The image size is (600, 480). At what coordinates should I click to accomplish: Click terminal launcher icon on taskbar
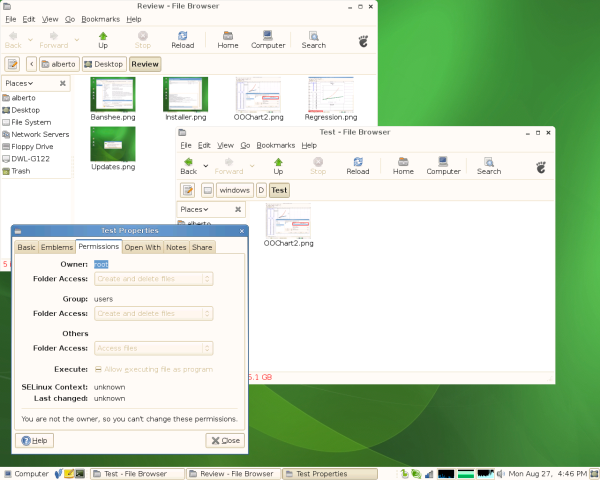tap(80, 474)
